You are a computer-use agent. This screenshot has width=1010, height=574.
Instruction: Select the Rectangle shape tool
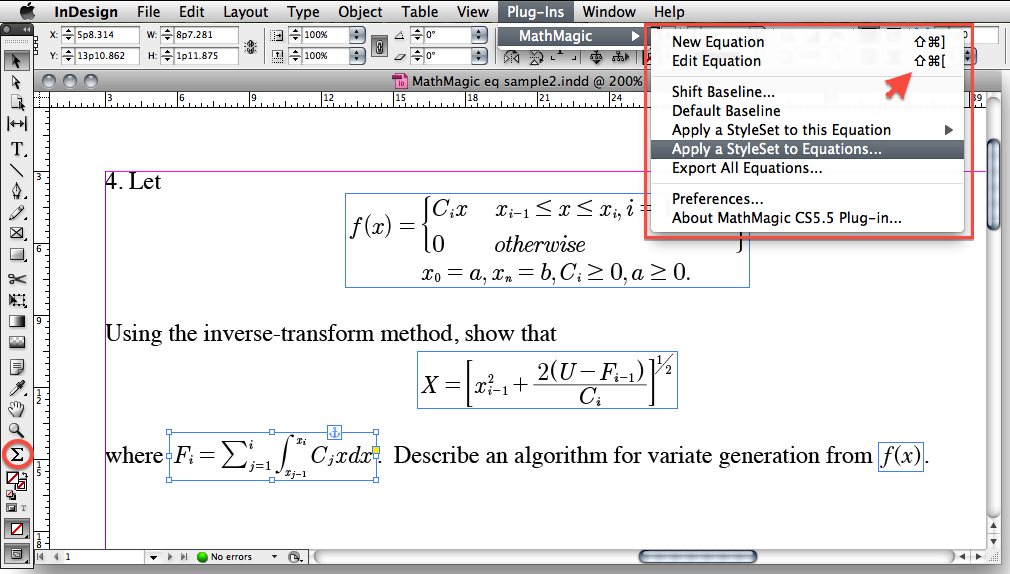coord(17,255)
